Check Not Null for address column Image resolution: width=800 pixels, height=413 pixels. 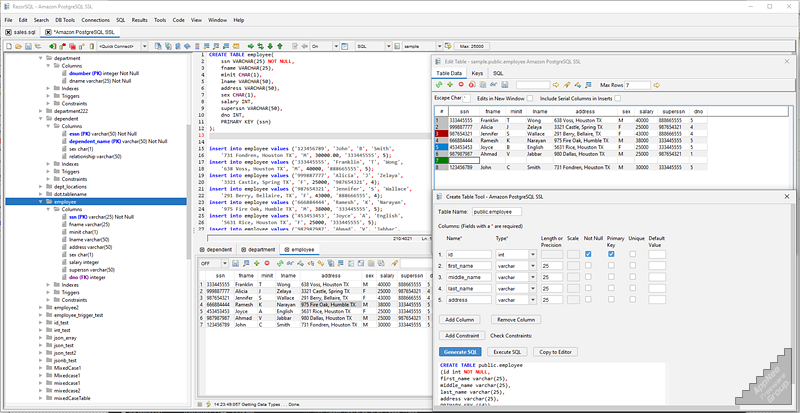(588, 300)
